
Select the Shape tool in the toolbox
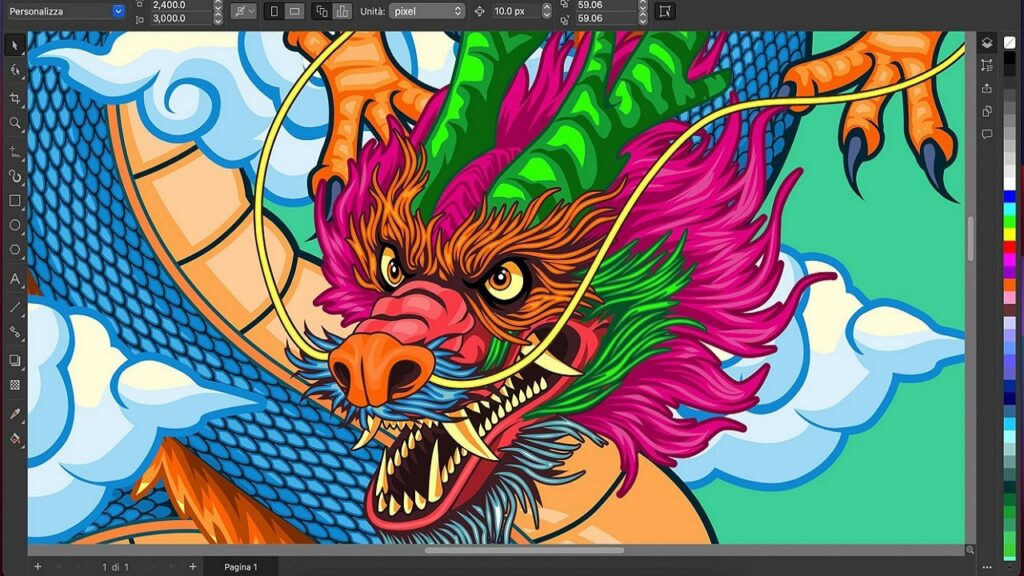[x=12, y=72]
